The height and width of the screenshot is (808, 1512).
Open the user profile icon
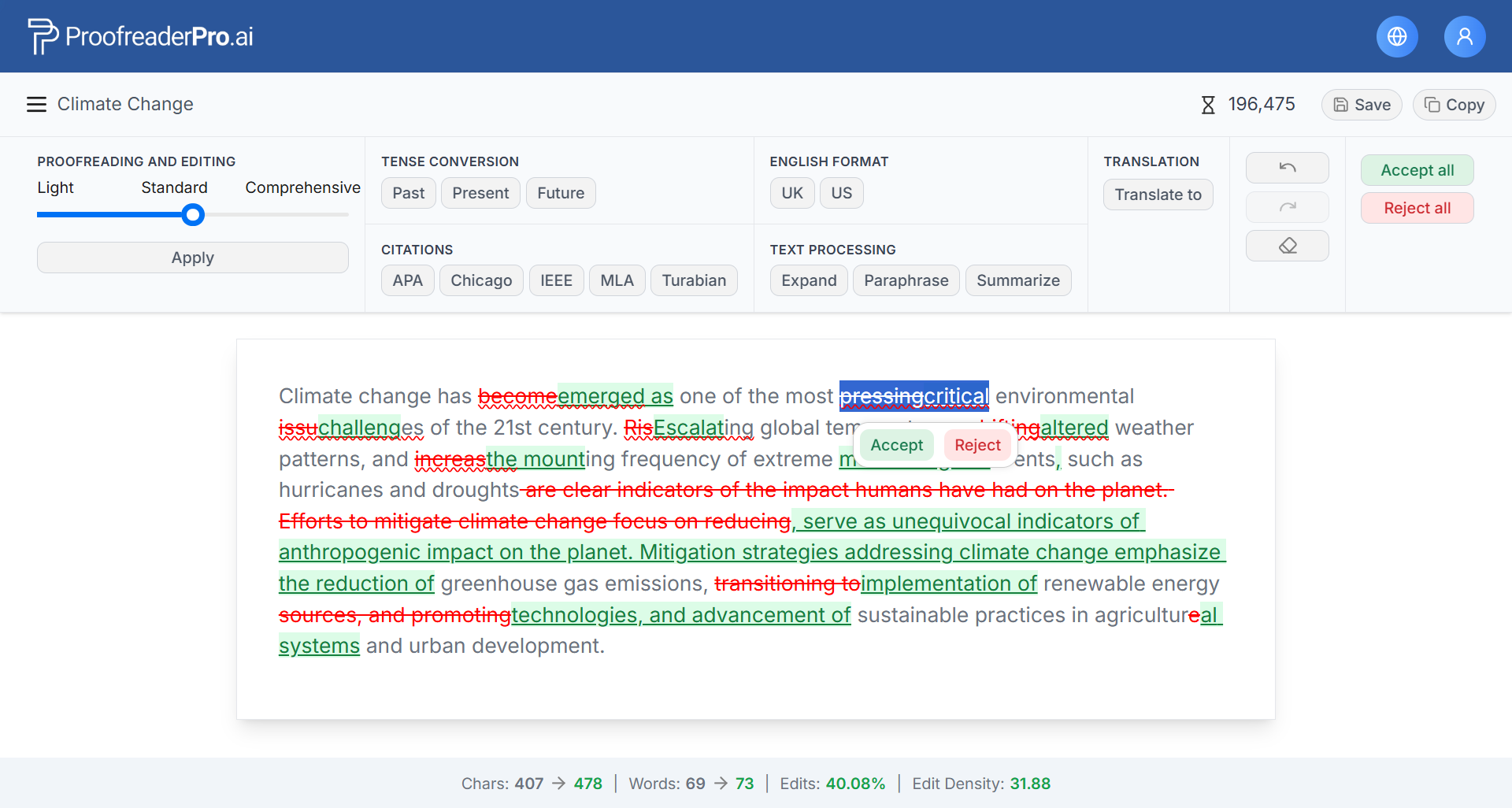[x=1464, y=37]
